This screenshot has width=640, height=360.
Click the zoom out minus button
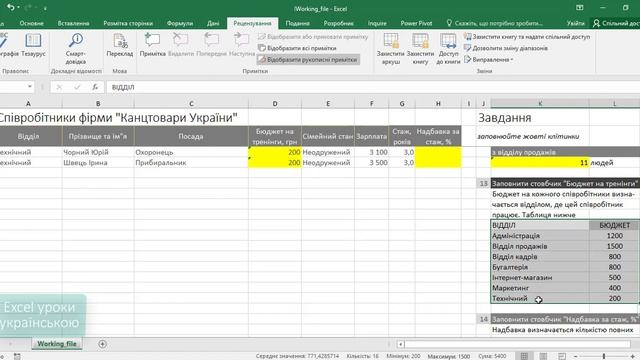pos(576,356)
